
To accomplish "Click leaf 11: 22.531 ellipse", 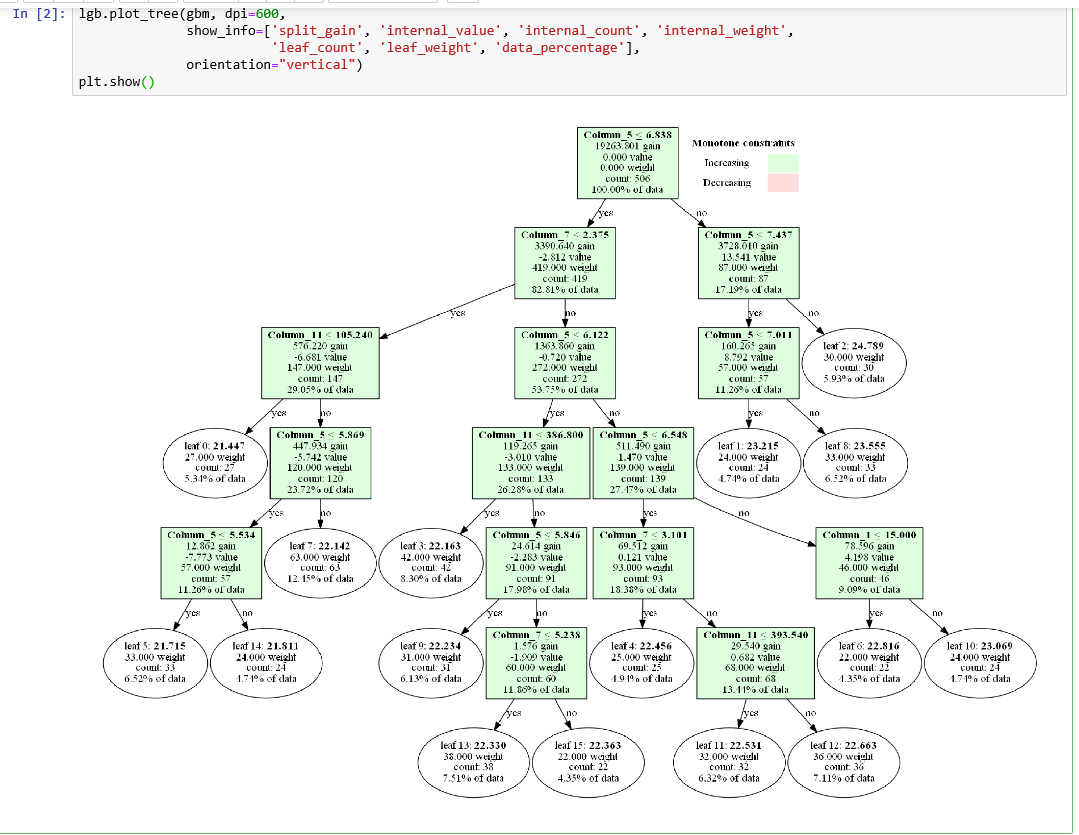I will coord(729,763).
